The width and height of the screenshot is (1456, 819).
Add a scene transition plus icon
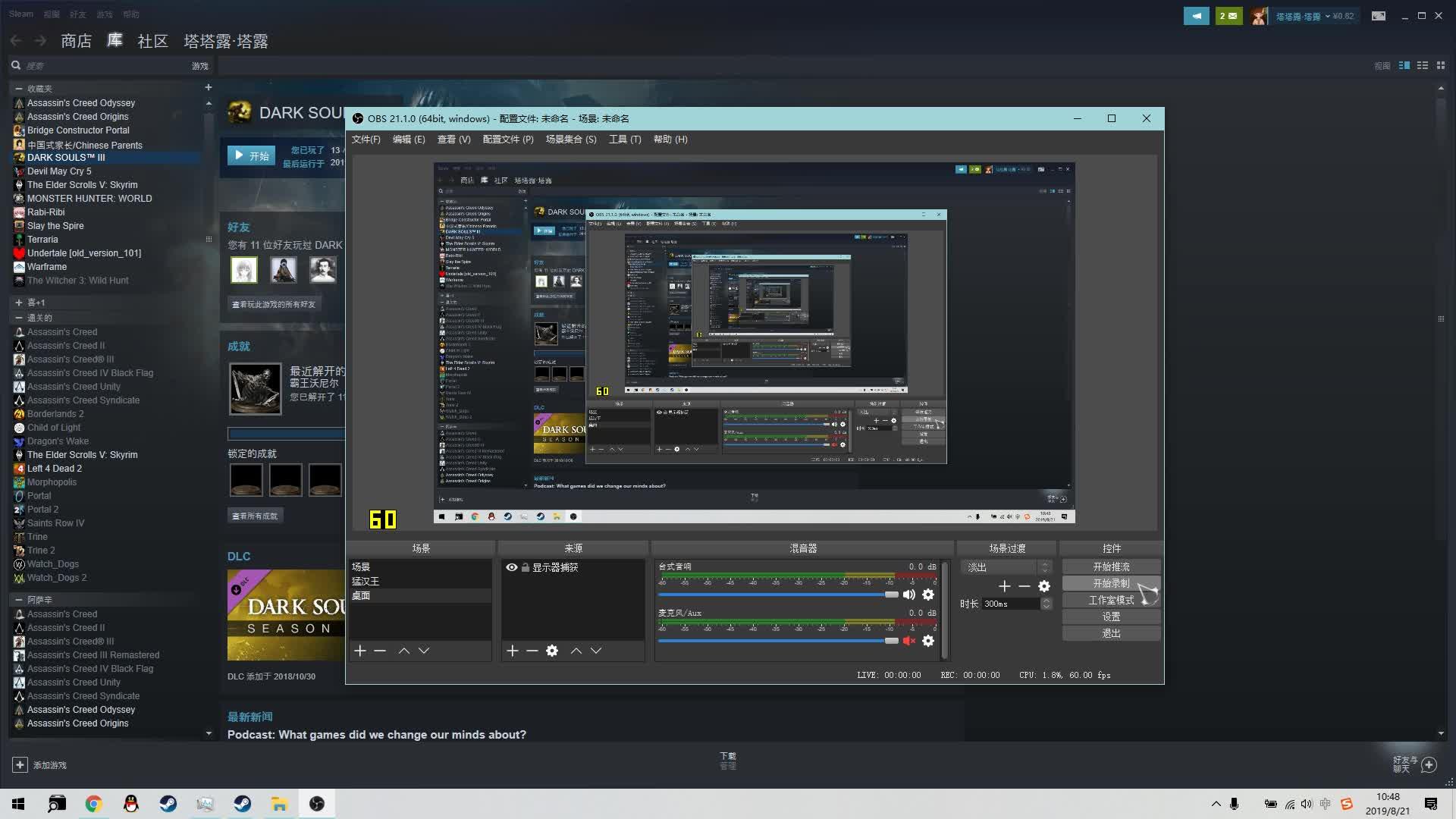pos(1005,586)
